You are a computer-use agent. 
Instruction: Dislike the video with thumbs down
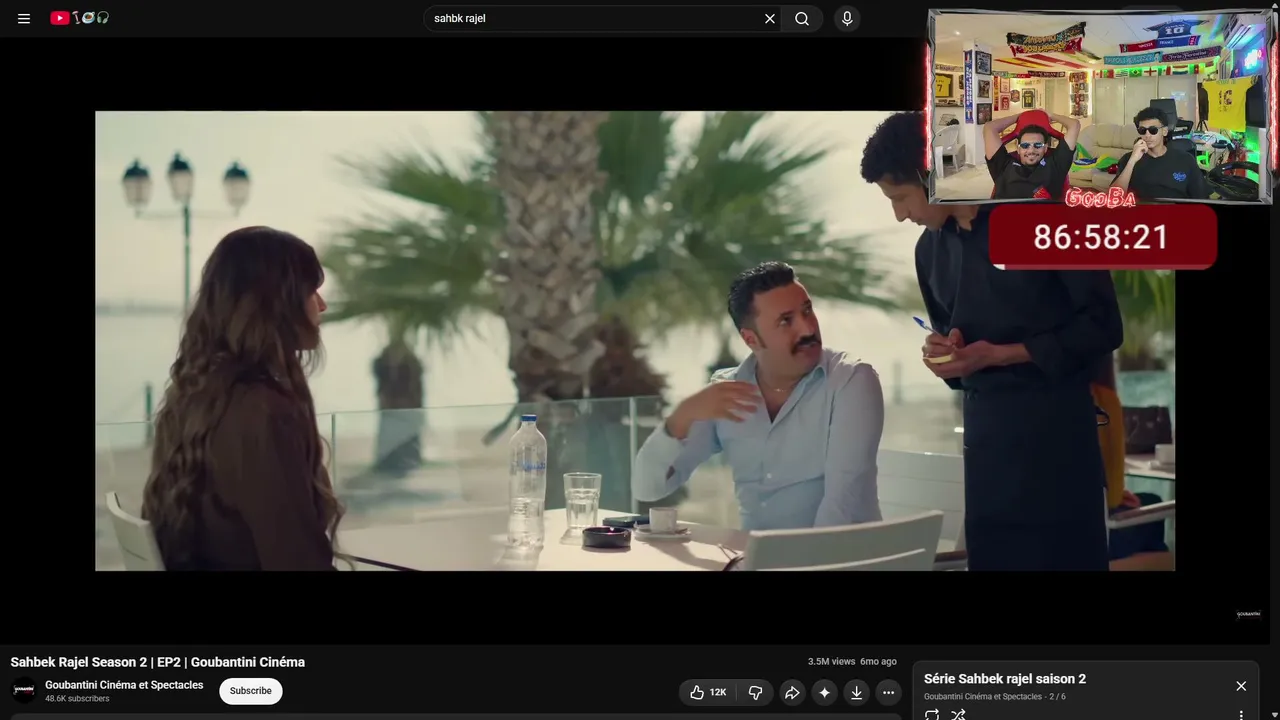coord(756,692)
